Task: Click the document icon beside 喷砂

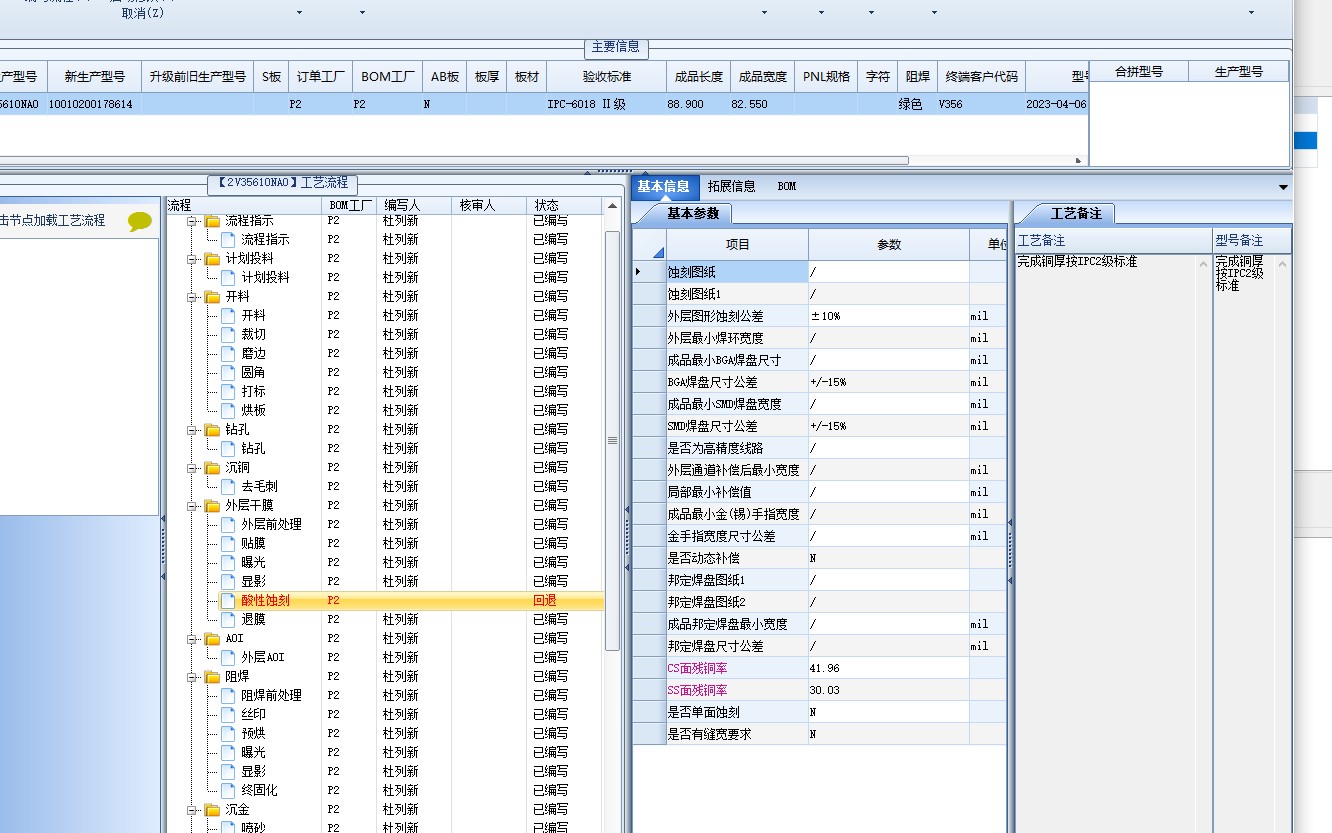Action: click(228, 828)
